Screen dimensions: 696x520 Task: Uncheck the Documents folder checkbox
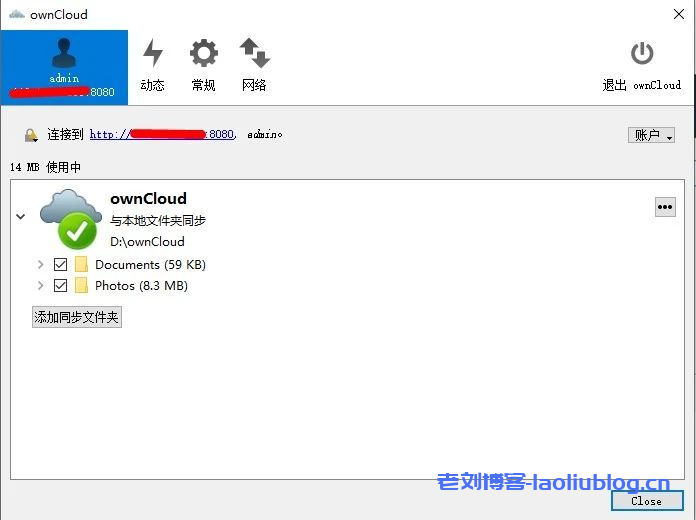click(60, 265)
